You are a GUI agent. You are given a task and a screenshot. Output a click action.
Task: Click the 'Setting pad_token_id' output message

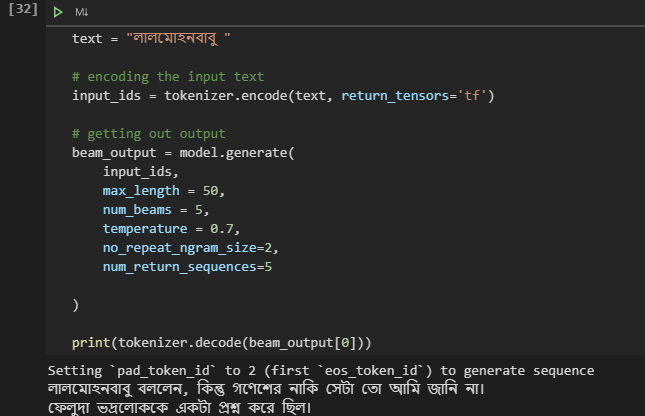321,371
